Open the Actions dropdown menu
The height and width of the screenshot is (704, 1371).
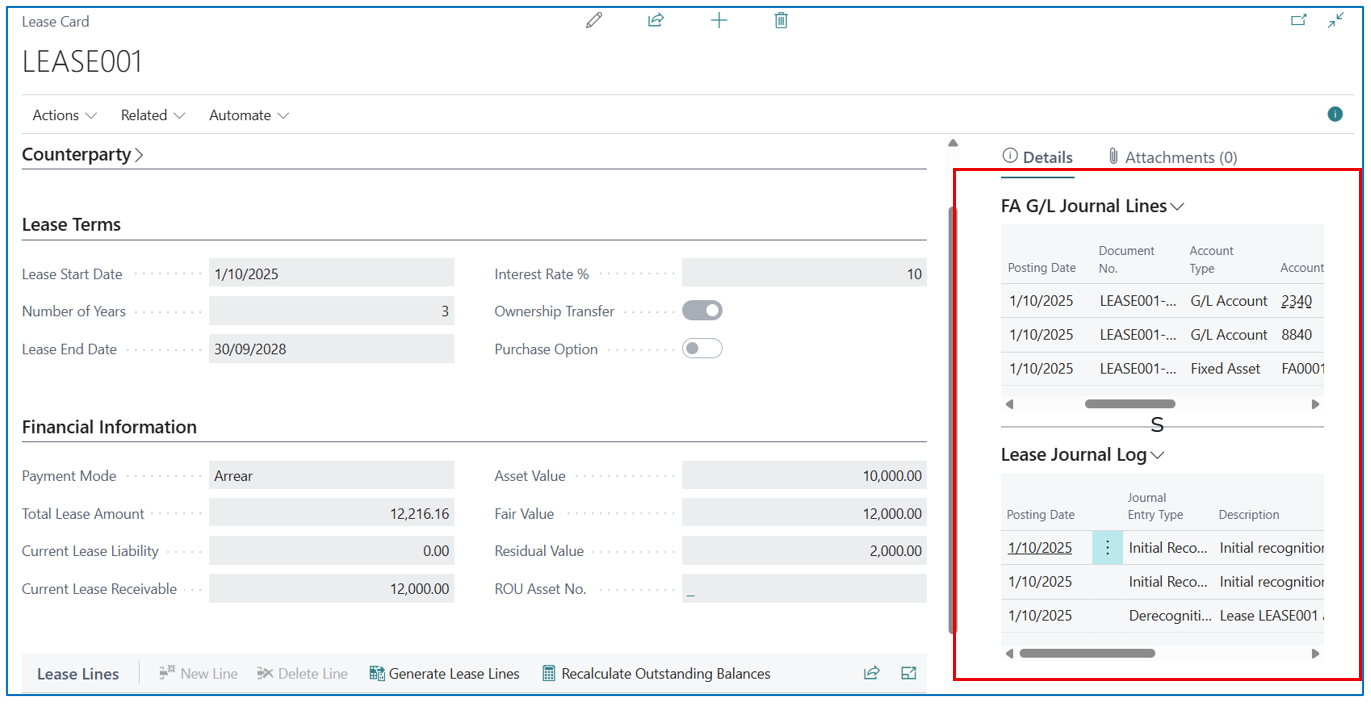coord(64,115)
